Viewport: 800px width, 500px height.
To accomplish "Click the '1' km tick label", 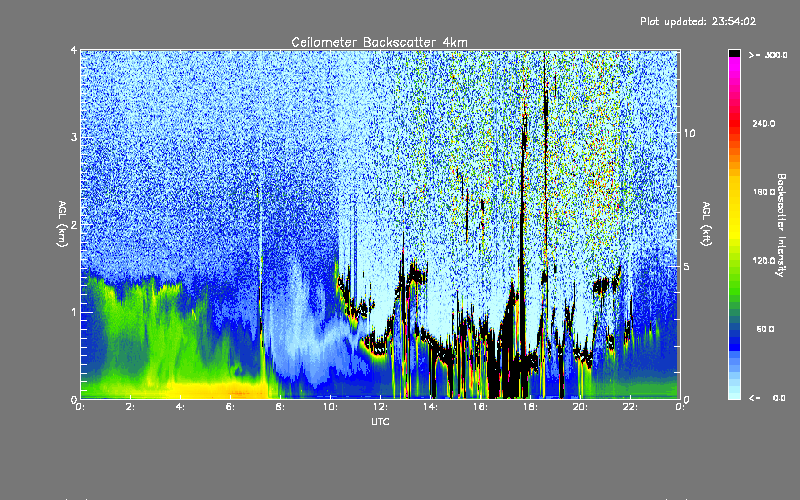I will [x=74, y=312].
